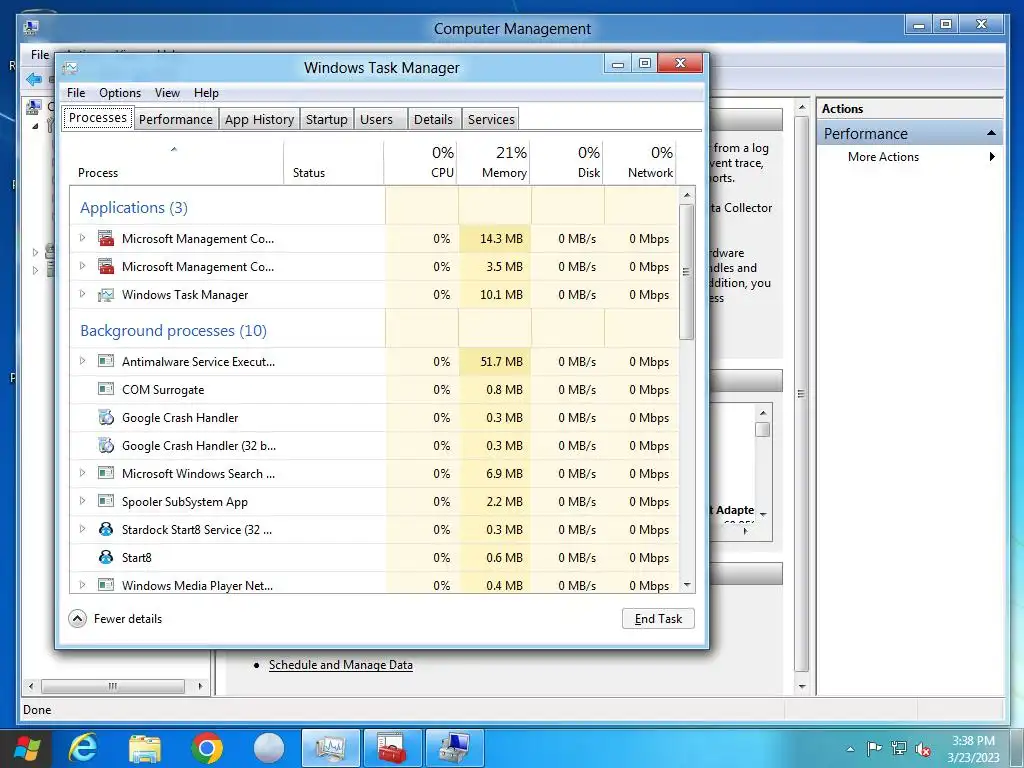Screen dimensions: 1024x768
Task: Show hidden tray icons arrow
Action: click(x=850, y=749)
